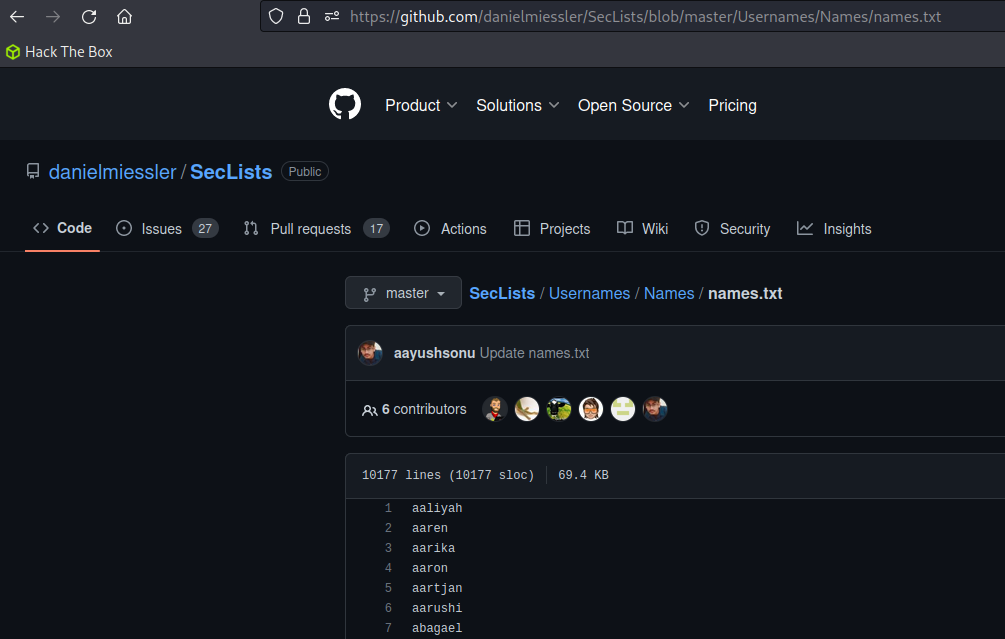1005x639 pixels.
Task: Select the Code tab
Action: click(x=62, y=228)
